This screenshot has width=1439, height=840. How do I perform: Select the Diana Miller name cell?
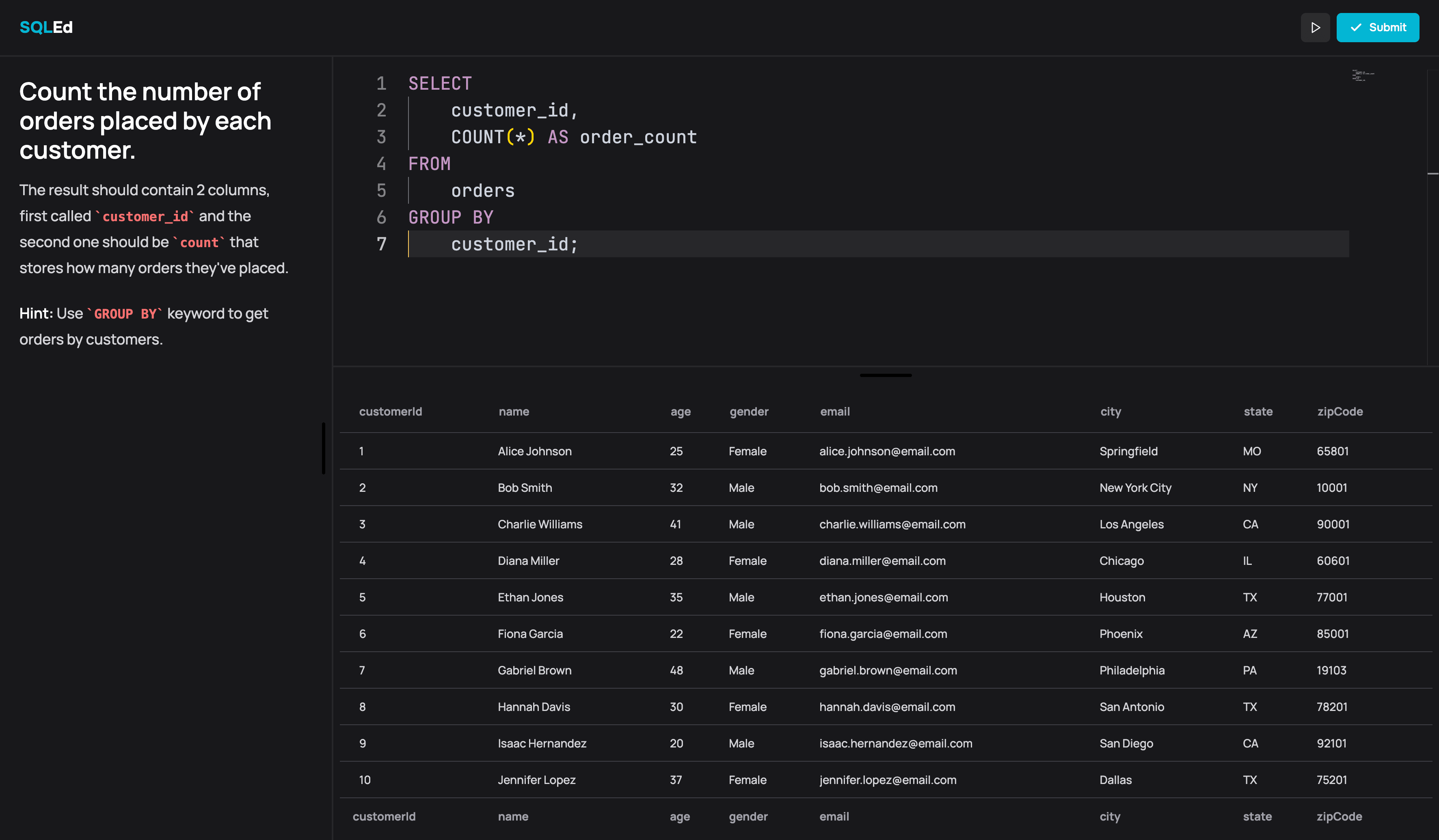(528, 561)
